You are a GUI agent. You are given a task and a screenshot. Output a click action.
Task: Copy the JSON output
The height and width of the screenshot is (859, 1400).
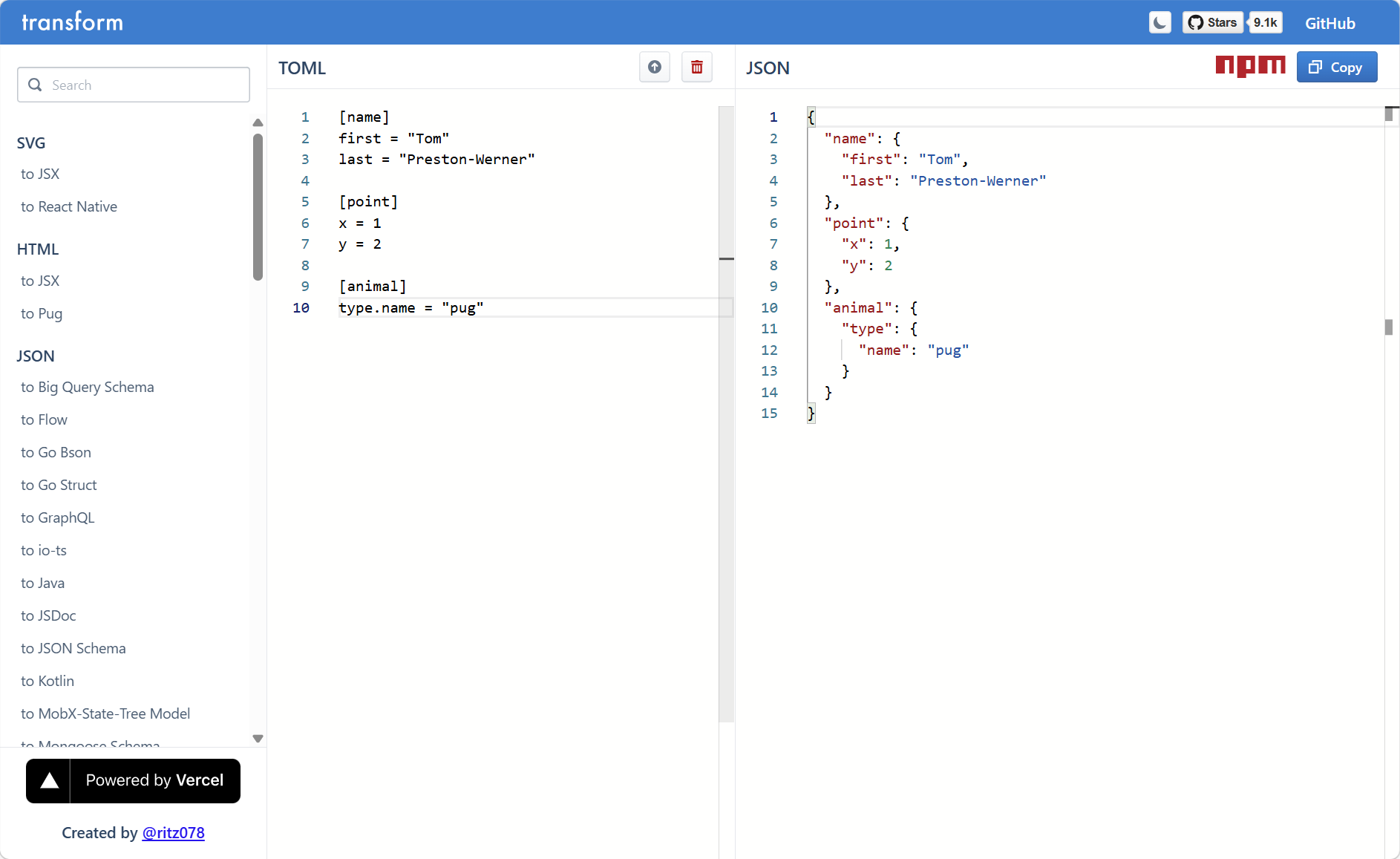tap(1336, 68)
